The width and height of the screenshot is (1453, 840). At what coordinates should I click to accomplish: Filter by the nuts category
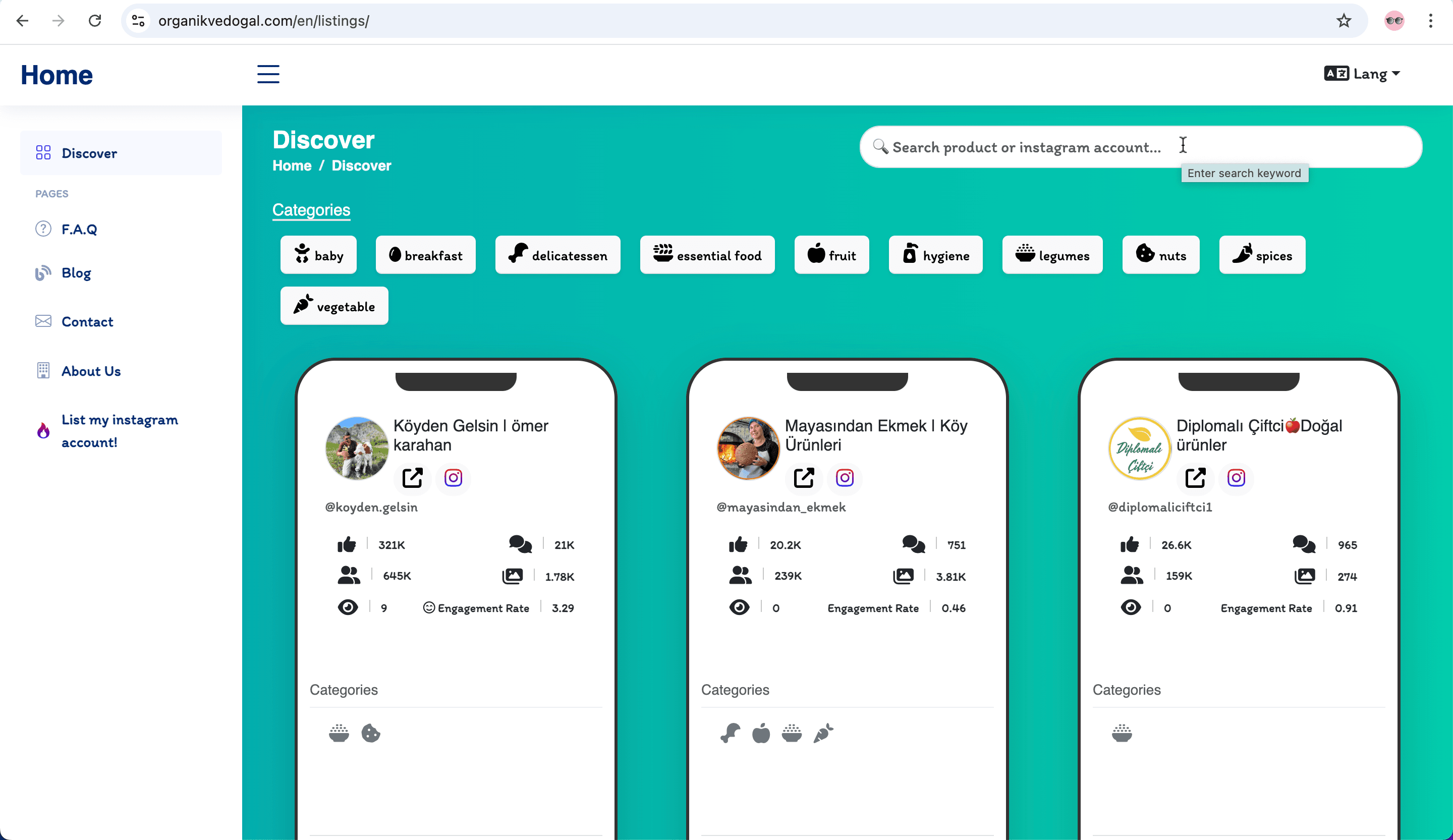1161,255
